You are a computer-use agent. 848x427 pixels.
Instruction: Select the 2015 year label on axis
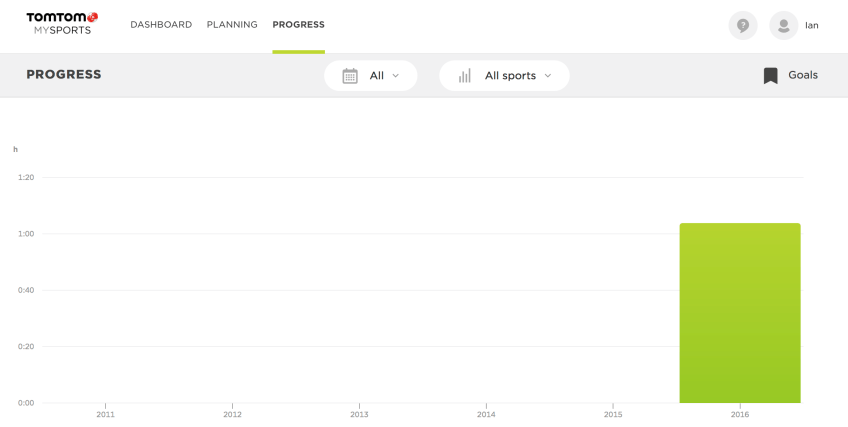click(x=613, y=414)
